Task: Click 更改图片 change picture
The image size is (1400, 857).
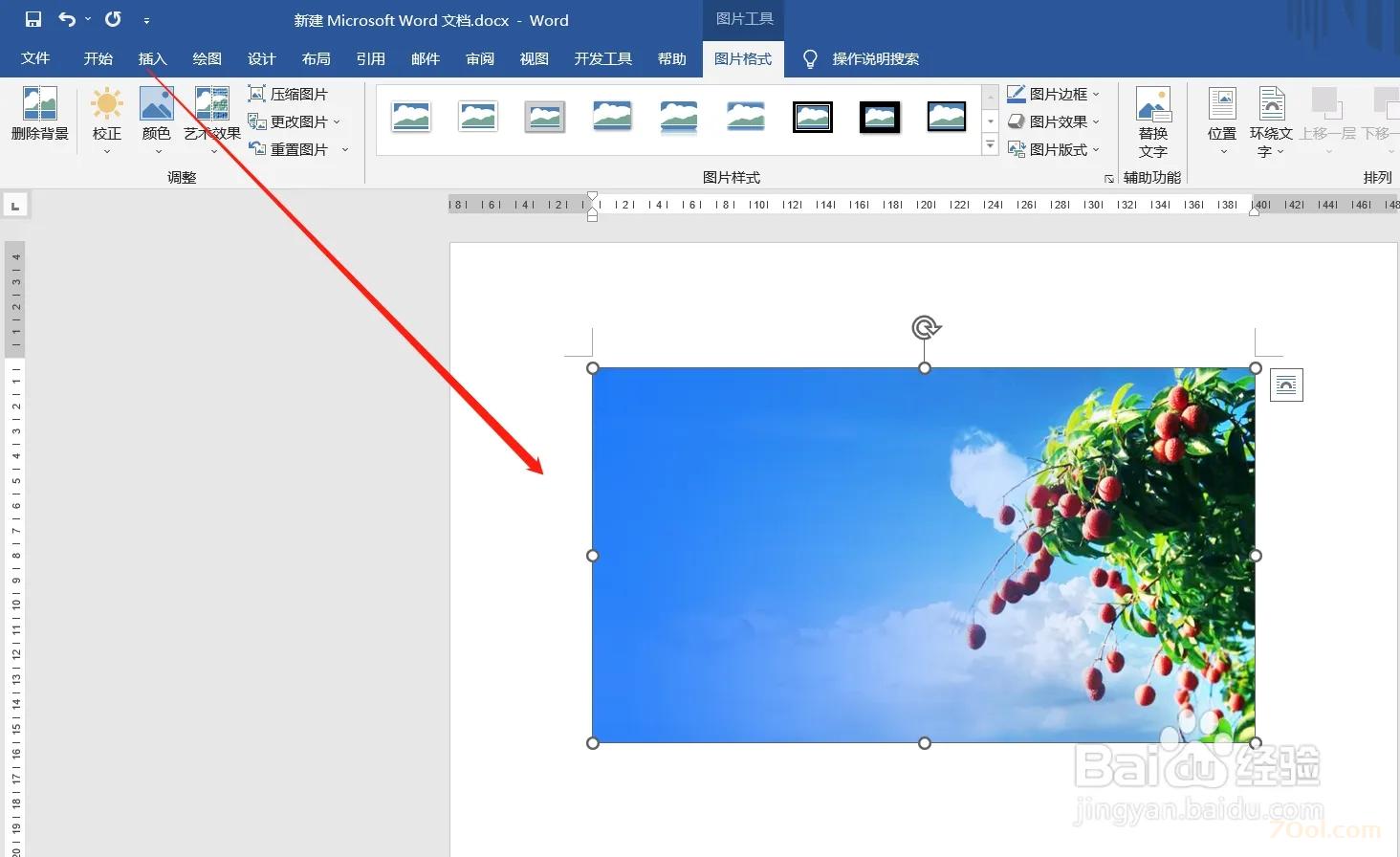Action: click(288, 121)
